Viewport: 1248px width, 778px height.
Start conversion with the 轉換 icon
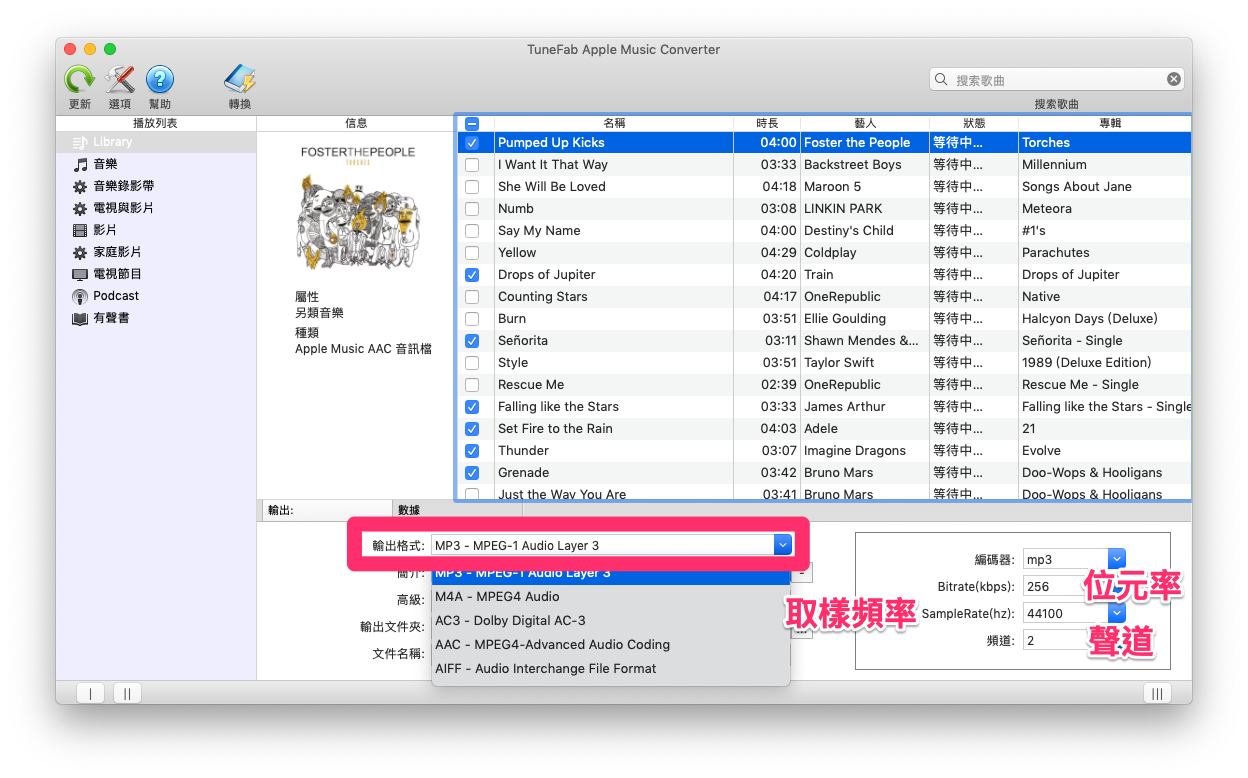tap(239, 80)
